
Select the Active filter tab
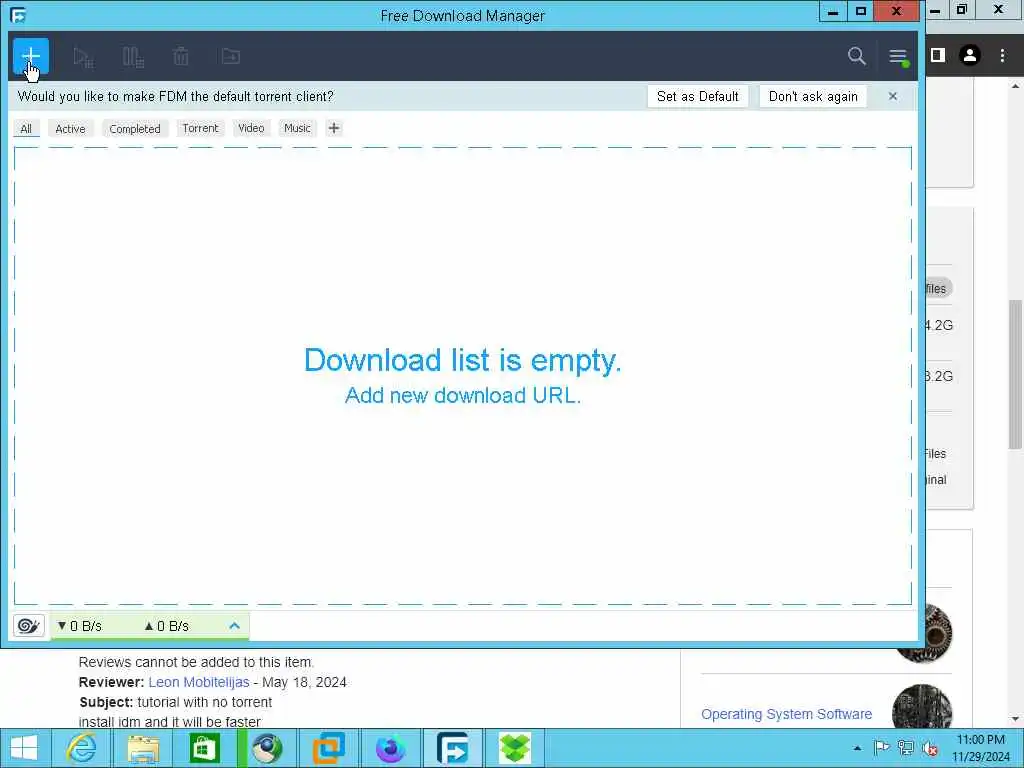[71, 129]
